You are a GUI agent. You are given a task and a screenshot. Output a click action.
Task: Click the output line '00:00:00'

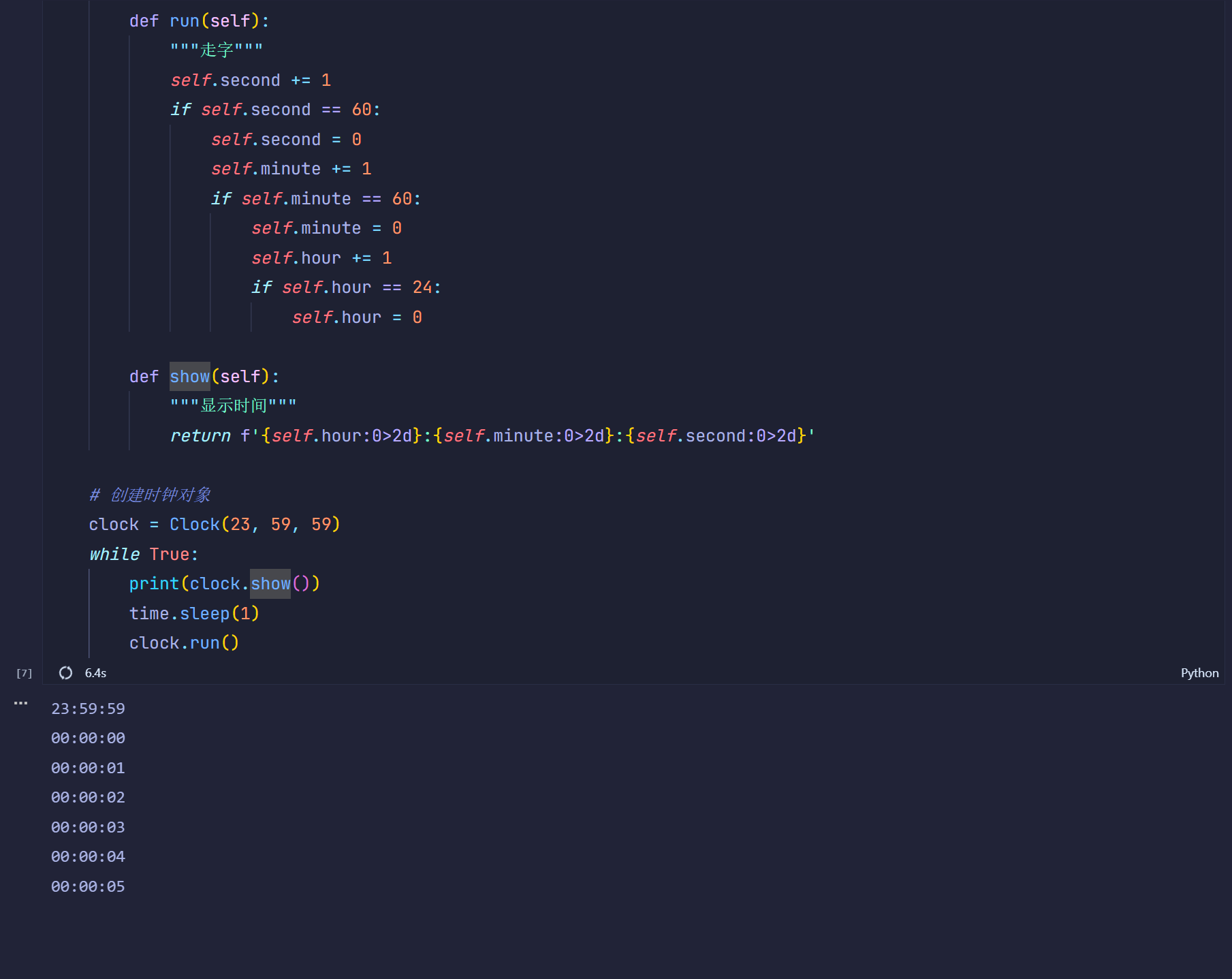[x=87, y=738]
